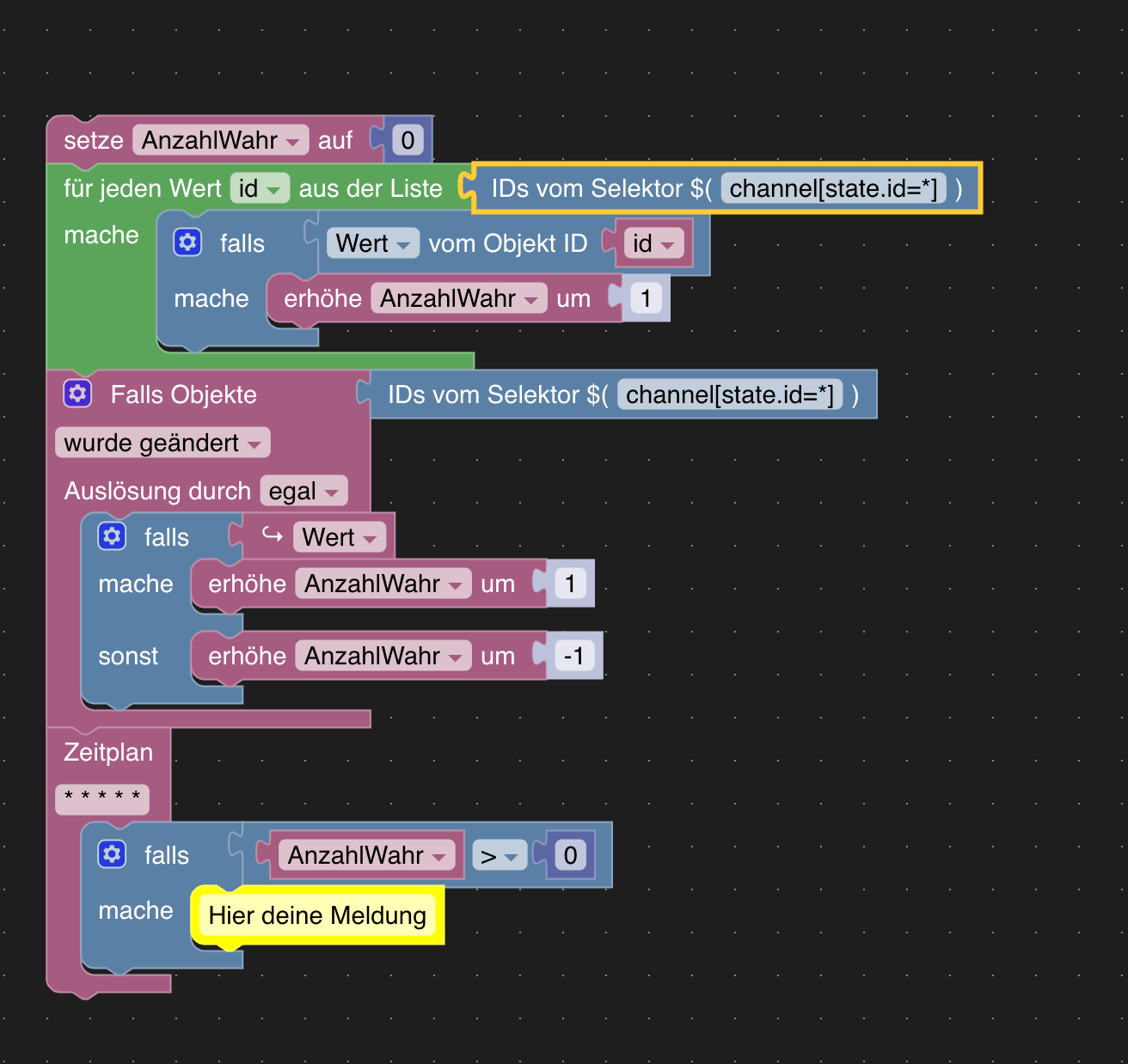This screenshot has height=1064, width=1128.
Task: Click the hooked arrow icon beside the Wert dropdown
Action: (273, 536)
